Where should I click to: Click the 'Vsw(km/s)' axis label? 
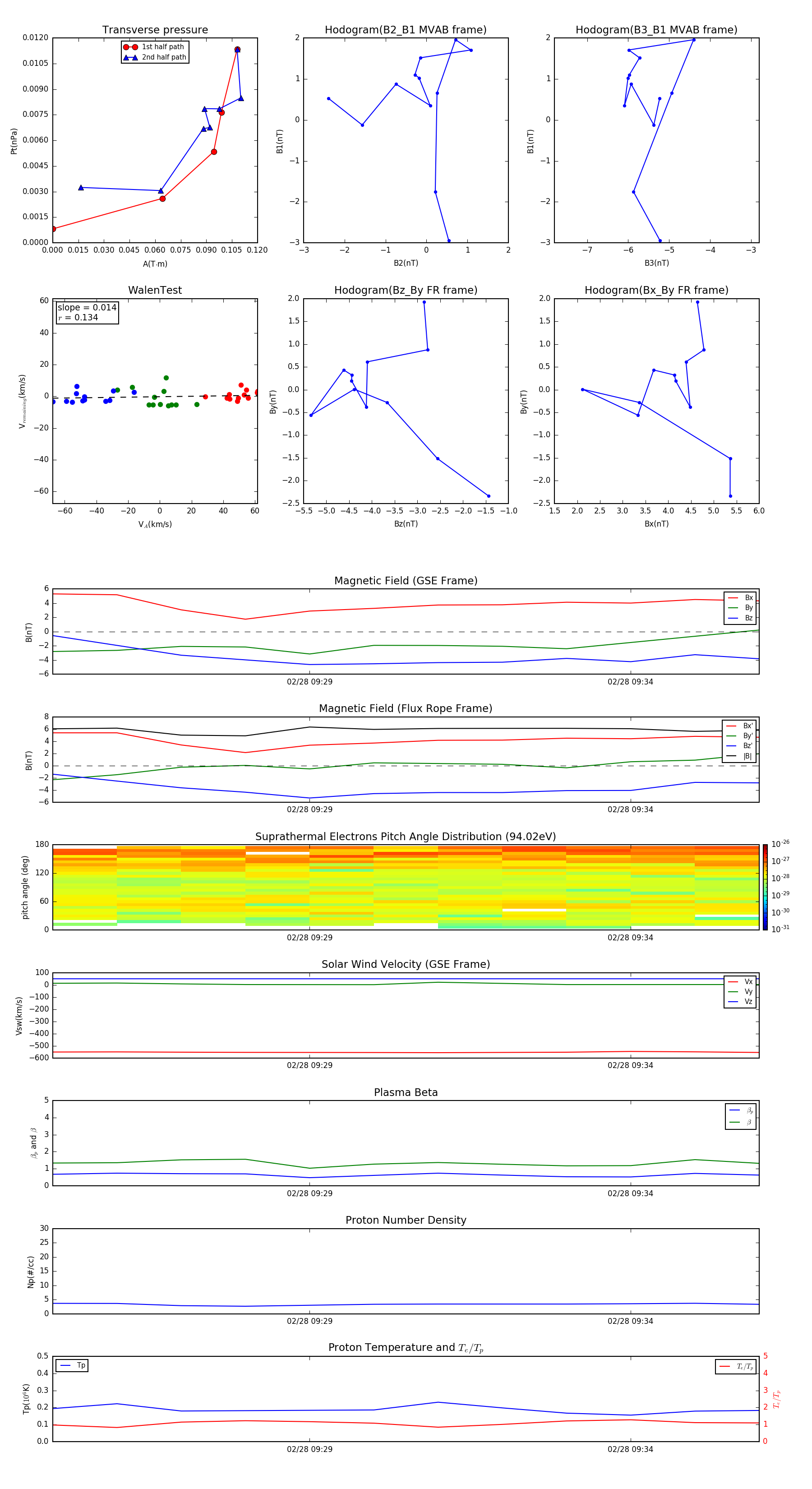[x=19, y=1016]
